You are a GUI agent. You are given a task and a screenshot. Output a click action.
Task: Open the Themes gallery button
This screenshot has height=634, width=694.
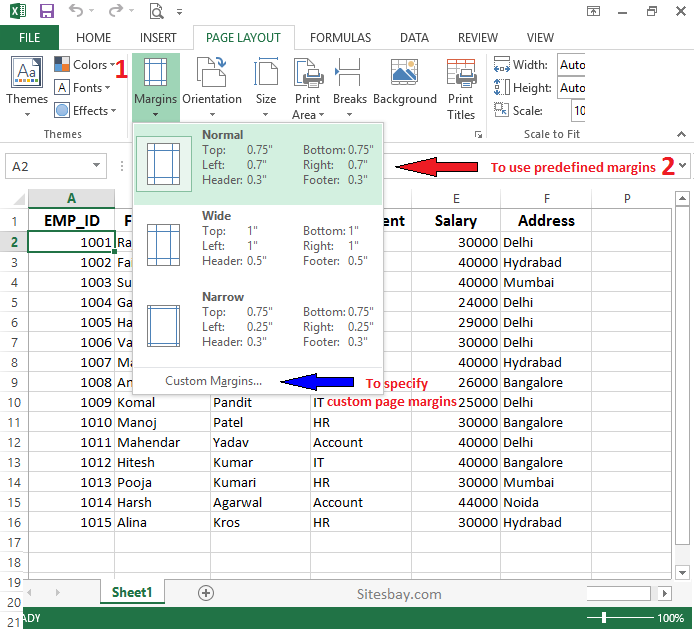(27, 86)
